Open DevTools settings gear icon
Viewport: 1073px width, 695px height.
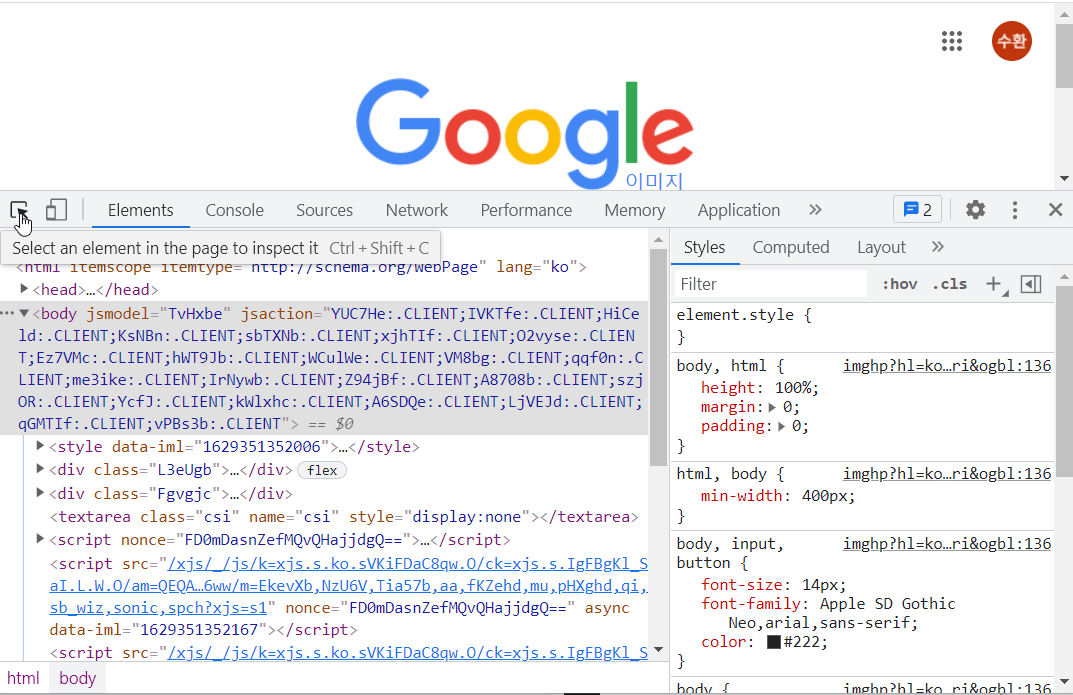[x=975, y=209]
